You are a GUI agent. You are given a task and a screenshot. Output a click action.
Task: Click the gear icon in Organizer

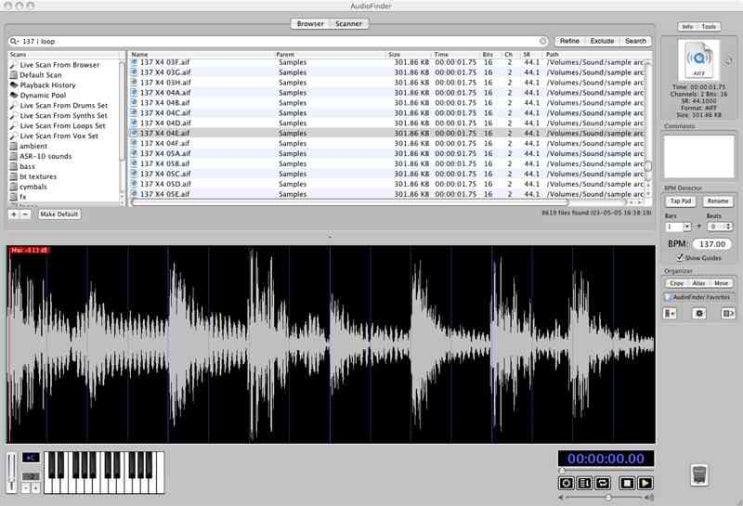point(700,314)
